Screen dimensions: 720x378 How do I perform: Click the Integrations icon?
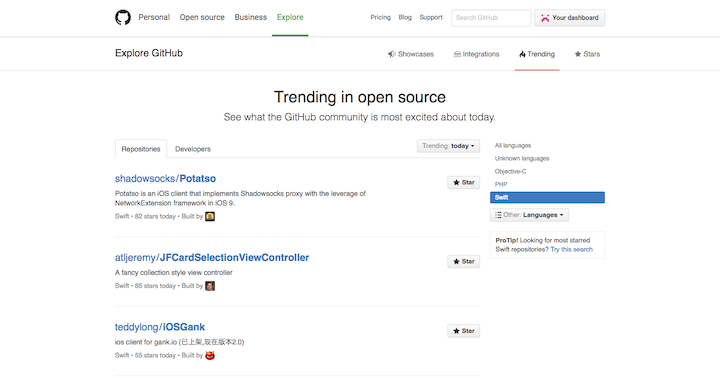point(457,54)
